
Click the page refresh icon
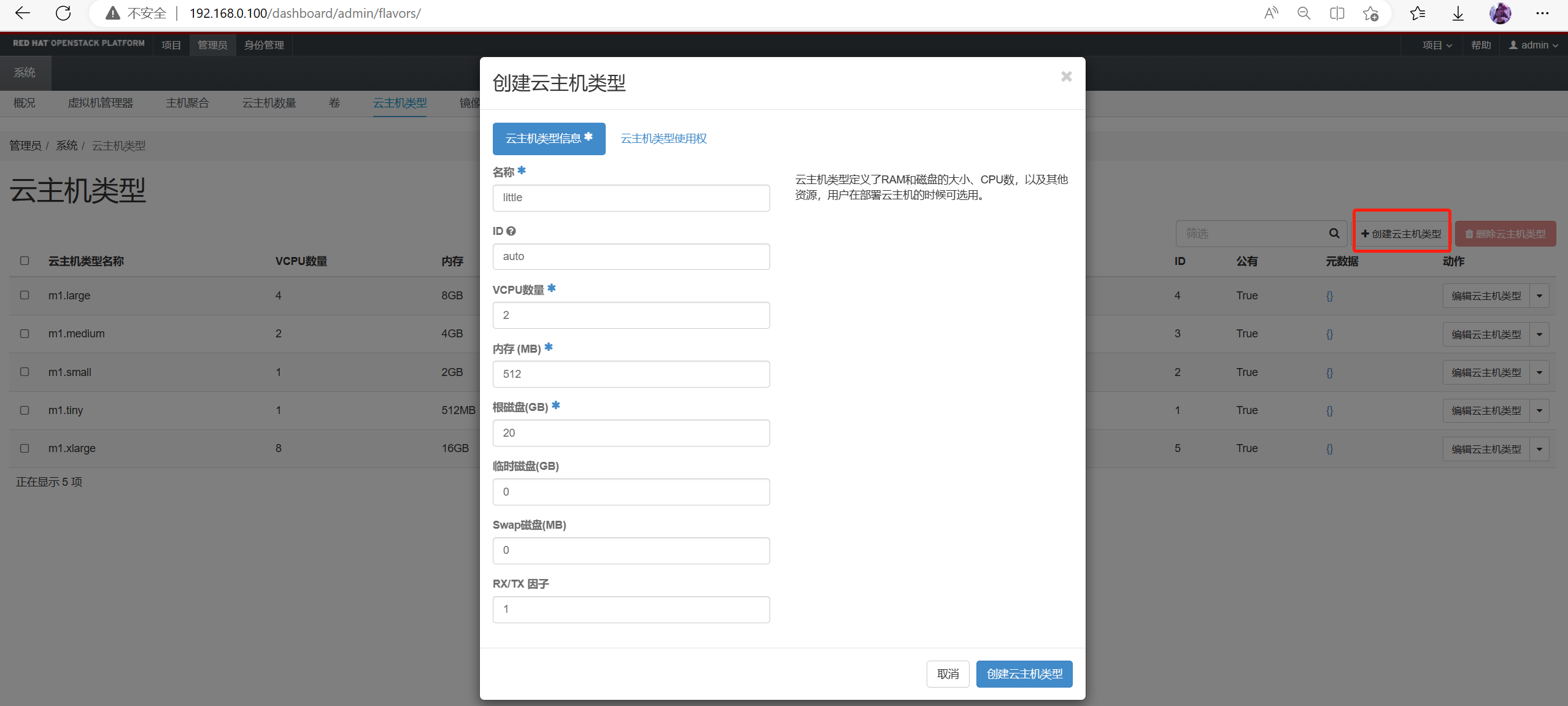(x=63, y=13)
